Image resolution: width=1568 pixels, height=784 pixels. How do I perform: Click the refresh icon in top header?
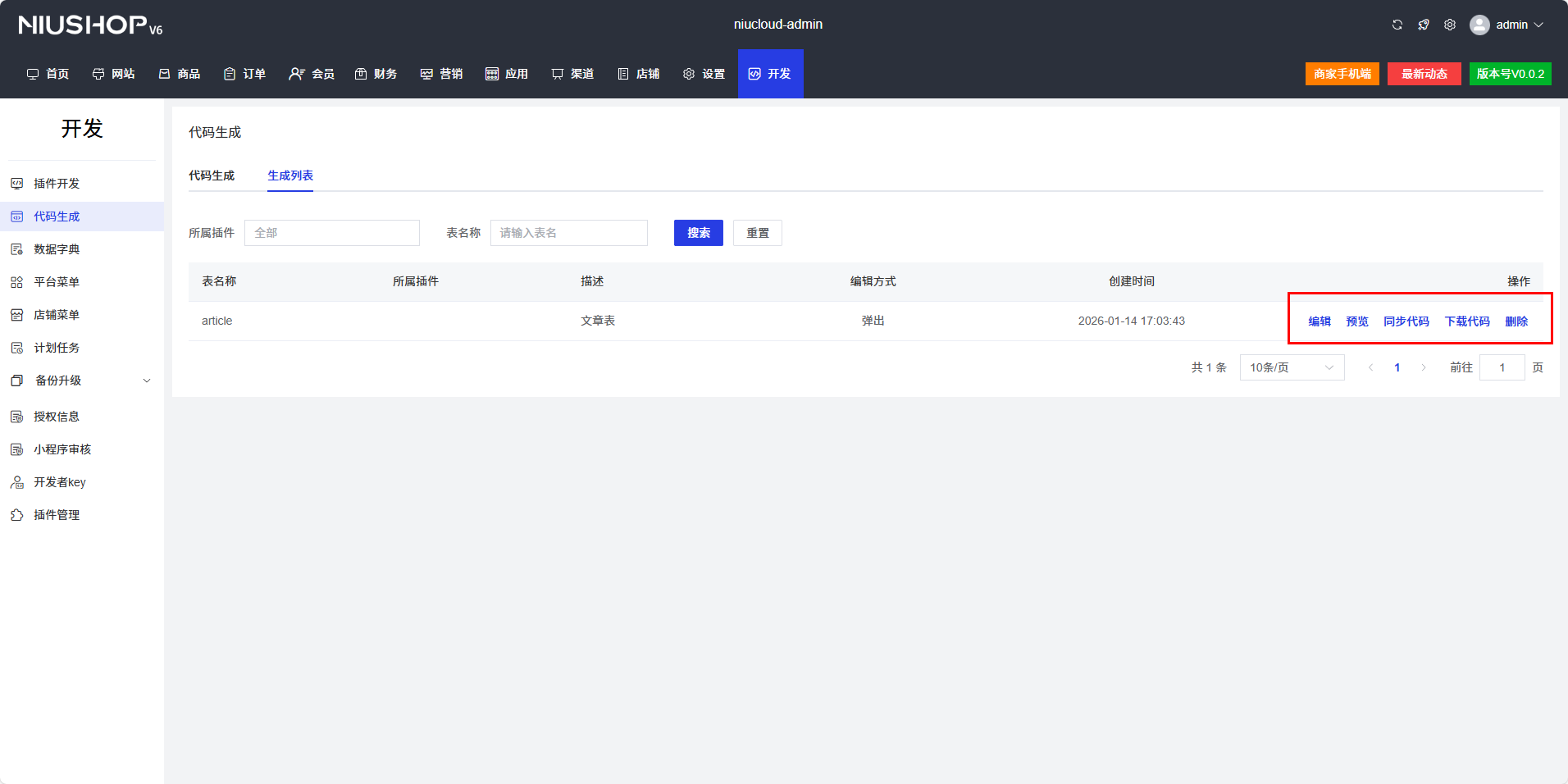pyautogui.click(x=1397, y=25)
